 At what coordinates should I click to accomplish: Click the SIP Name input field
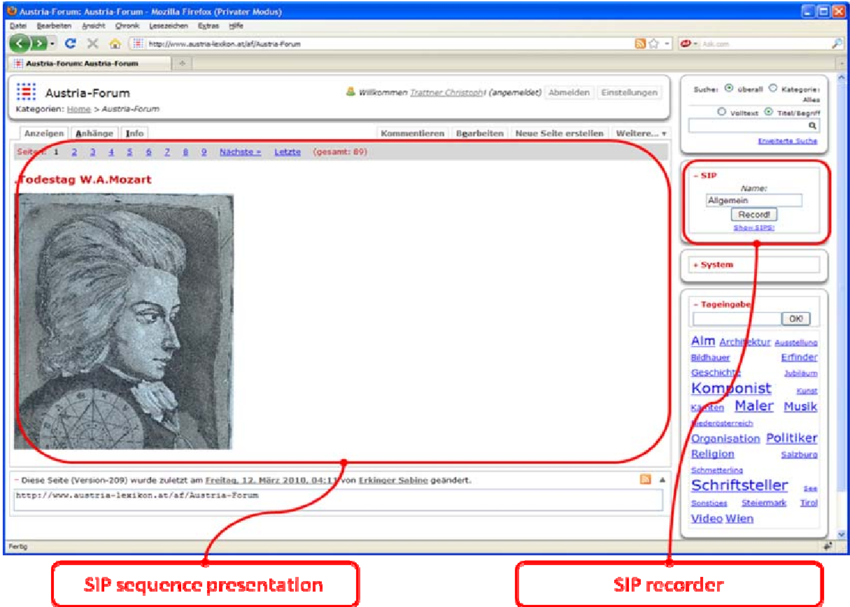point(753,200)
